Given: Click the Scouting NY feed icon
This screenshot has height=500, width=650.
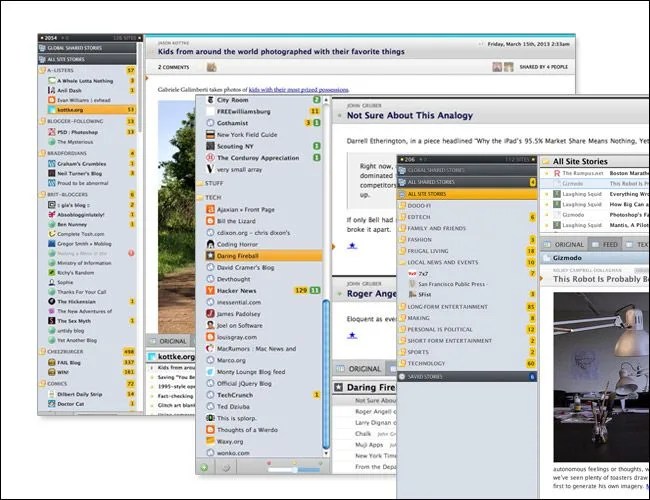Looking at the screenshot, I should pyautogui.click(x=210, y=146).
